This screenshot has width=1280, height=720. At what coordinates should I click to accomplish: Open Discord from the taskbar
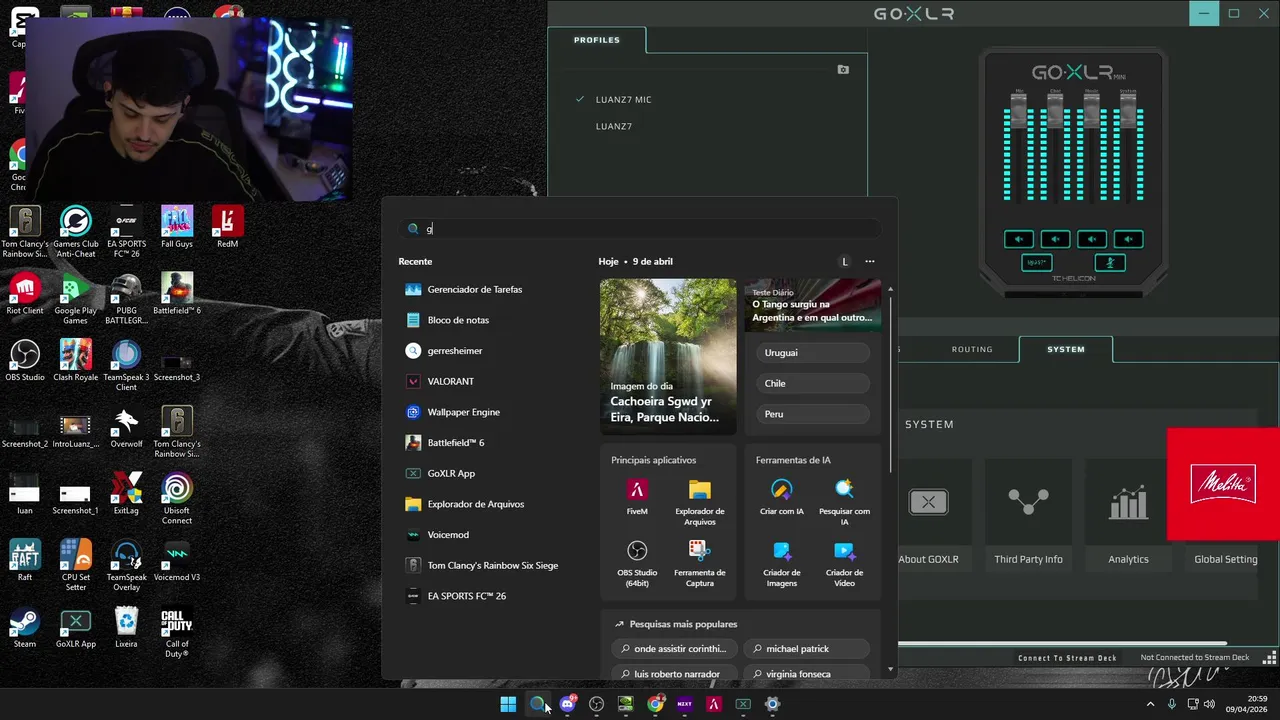coord(567,704)
